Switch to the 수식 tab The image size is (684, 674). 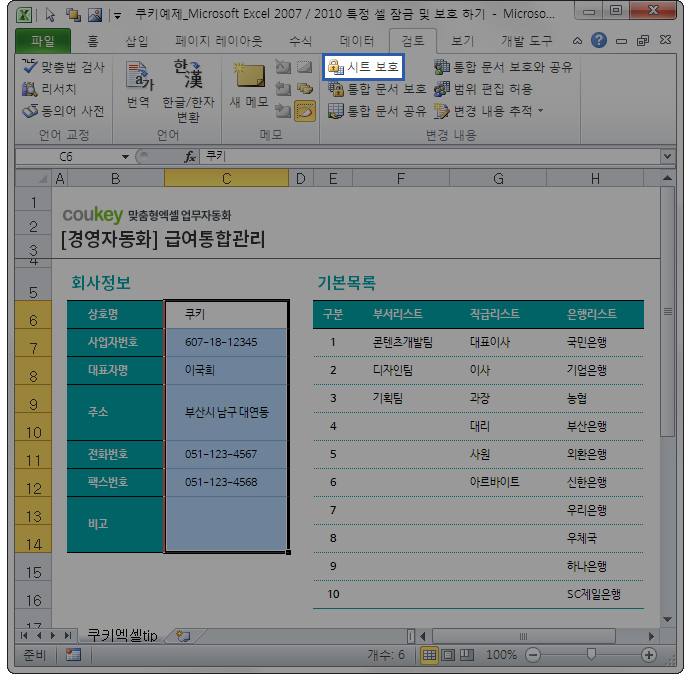click(x=301, y=41)
